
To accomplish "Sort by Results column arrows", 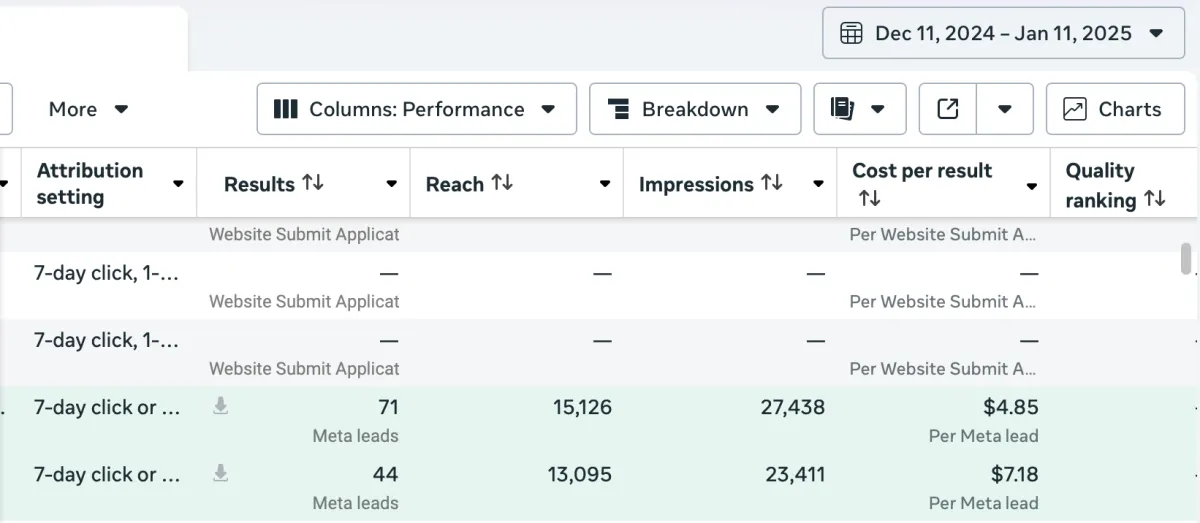I will 313,183.
